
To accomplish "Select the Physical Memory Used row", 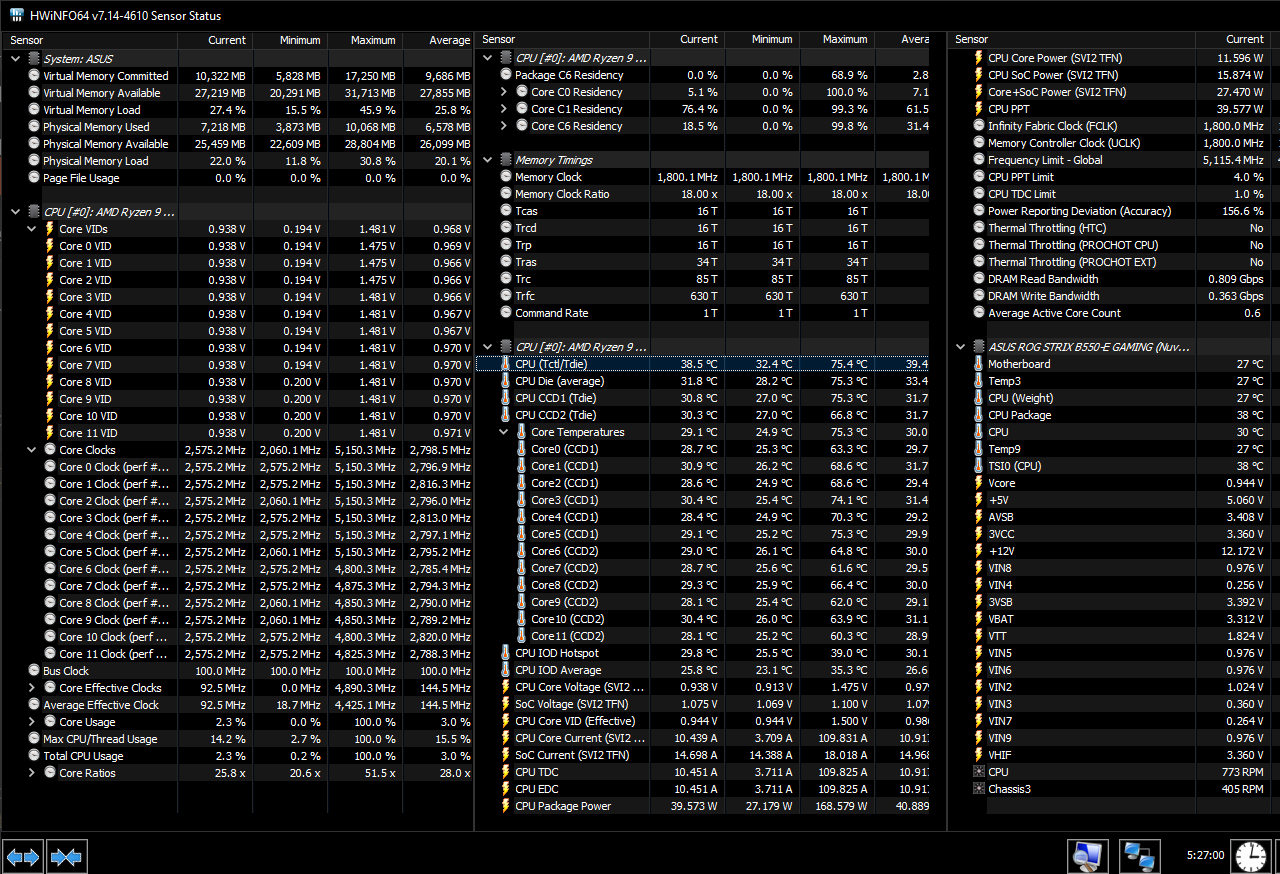I will 238,127.
